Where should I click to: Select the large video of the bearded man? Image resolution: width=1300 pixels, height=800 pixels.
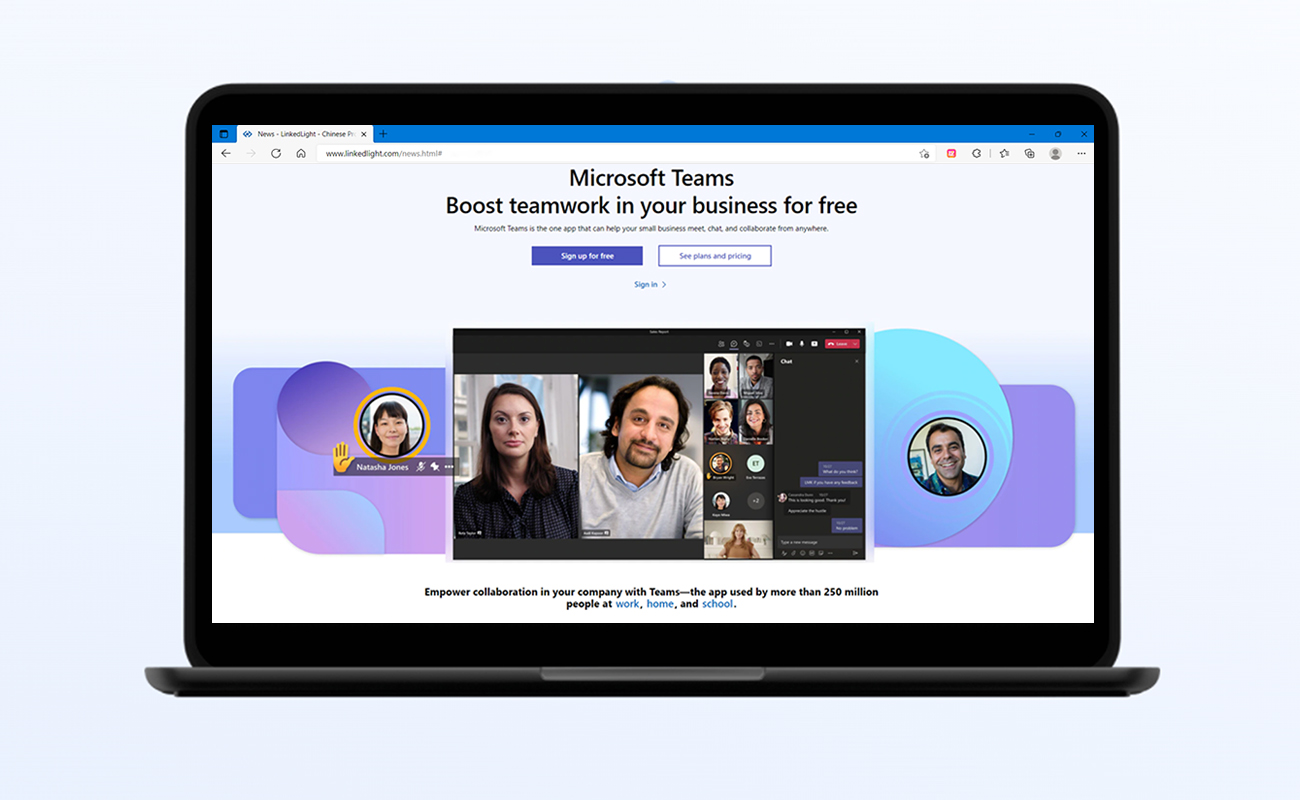point(640,457)
